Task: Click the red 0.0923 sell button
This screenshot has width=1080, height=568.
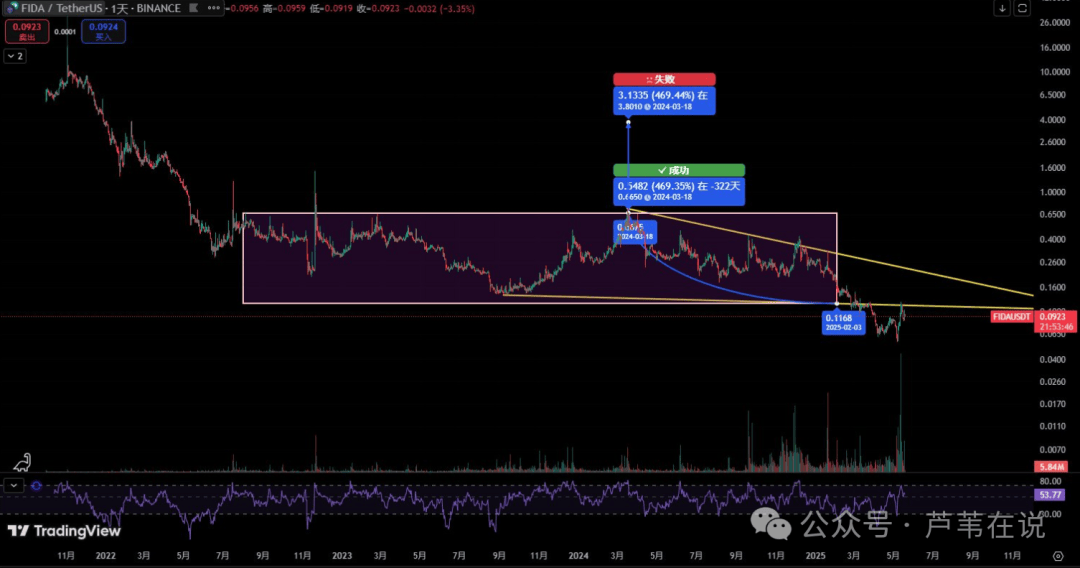Action: pyautogui.click(x=27, y=32)
